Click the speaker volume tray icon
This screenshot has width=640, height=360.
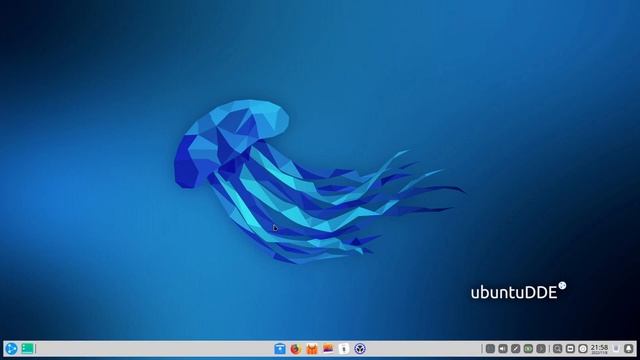pos(503,349)
